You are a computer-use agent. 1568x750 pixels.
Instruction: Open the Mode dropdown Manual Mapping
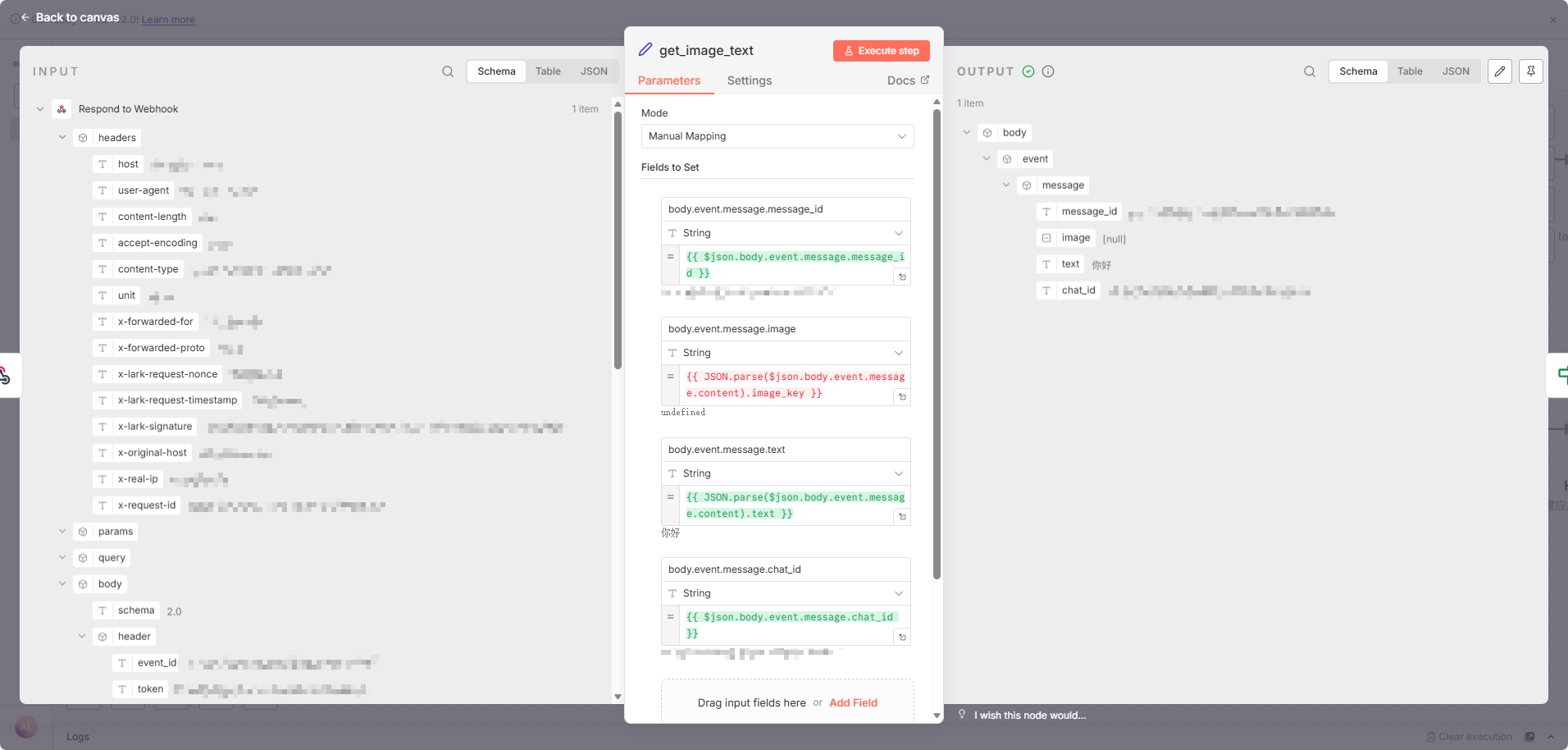point(777,136)
